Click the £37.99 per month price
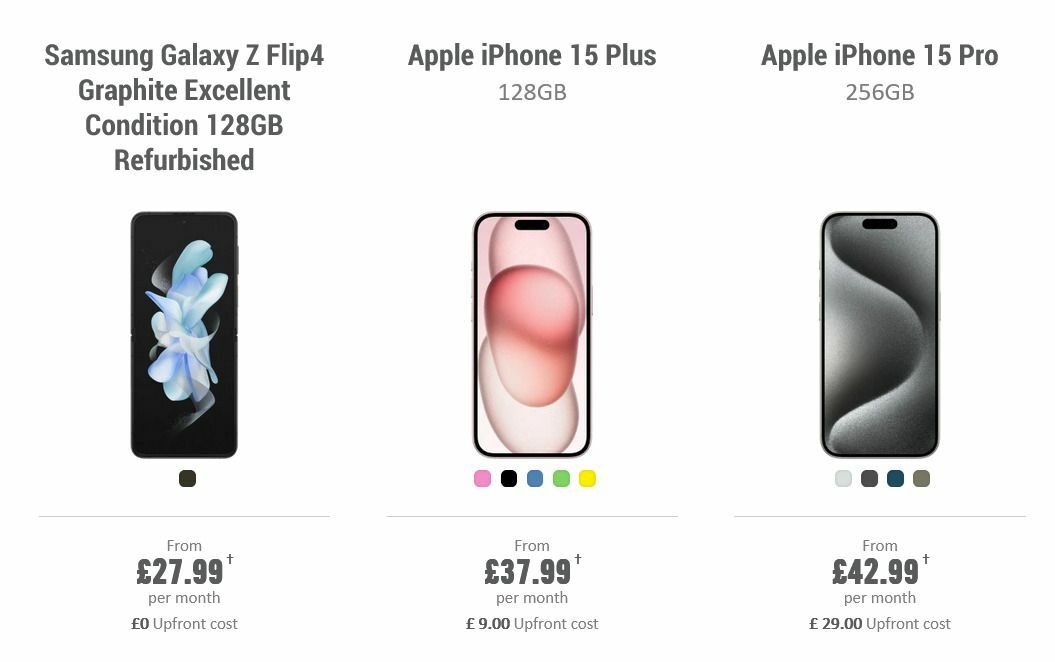The height and width of the screenshot is (662, 1055). tap(528, 572)
